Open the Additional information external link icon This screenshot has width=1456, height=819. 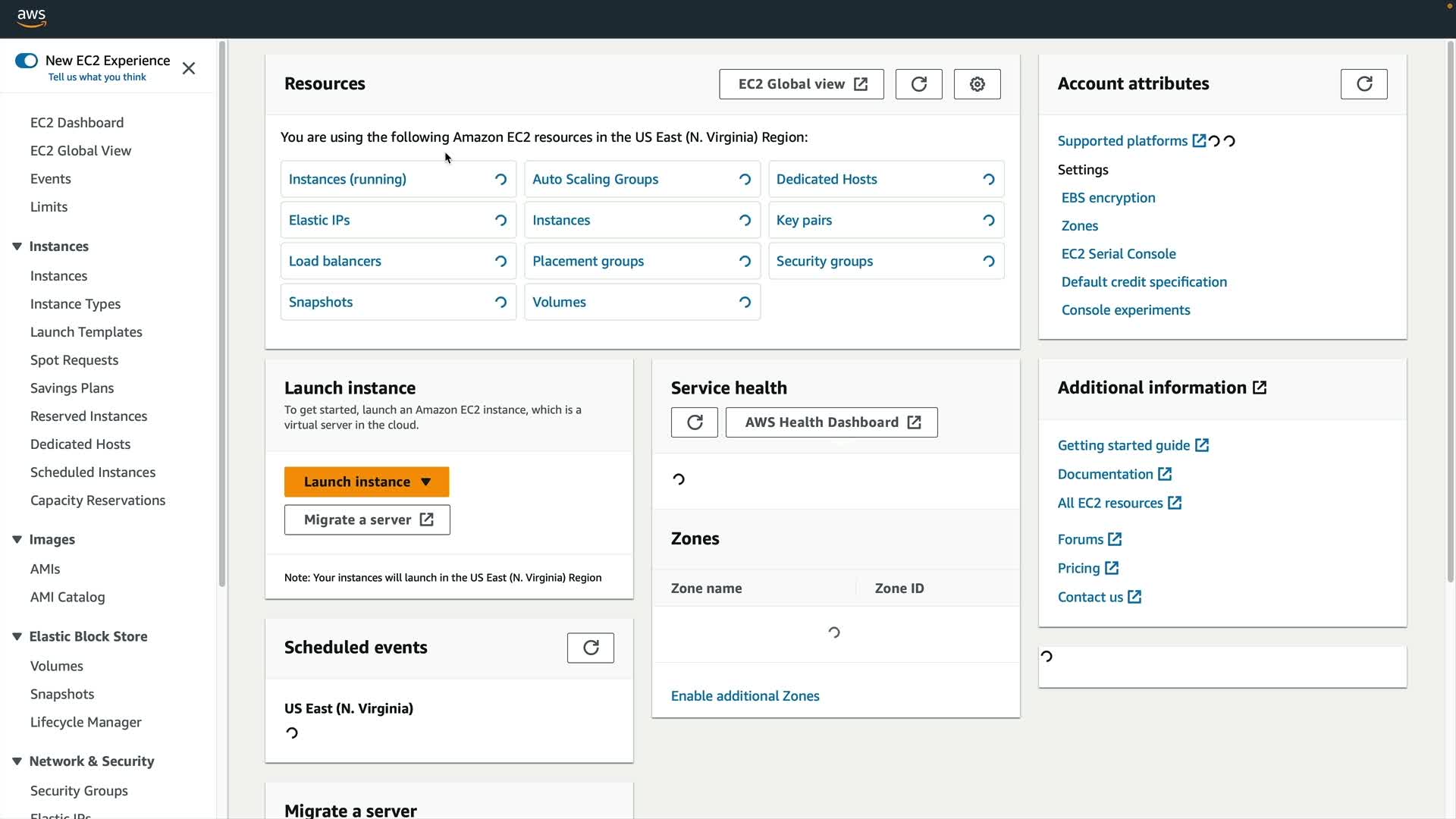click(x=1260, y=388)
